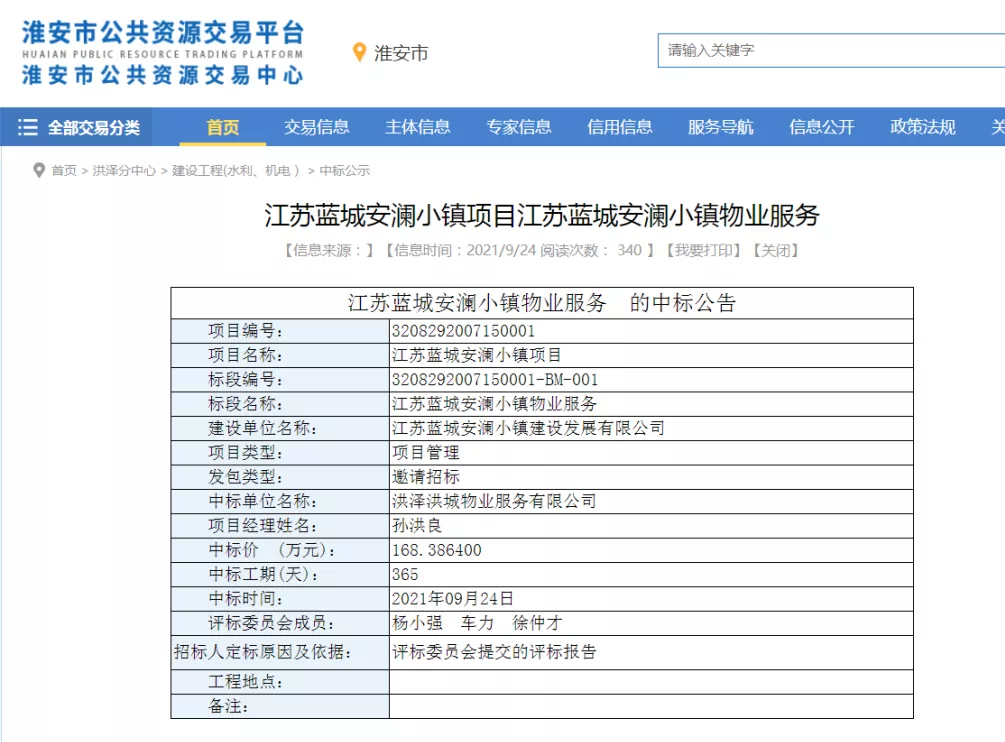Select the 淮安市 city selector

[x=400, y=53]
